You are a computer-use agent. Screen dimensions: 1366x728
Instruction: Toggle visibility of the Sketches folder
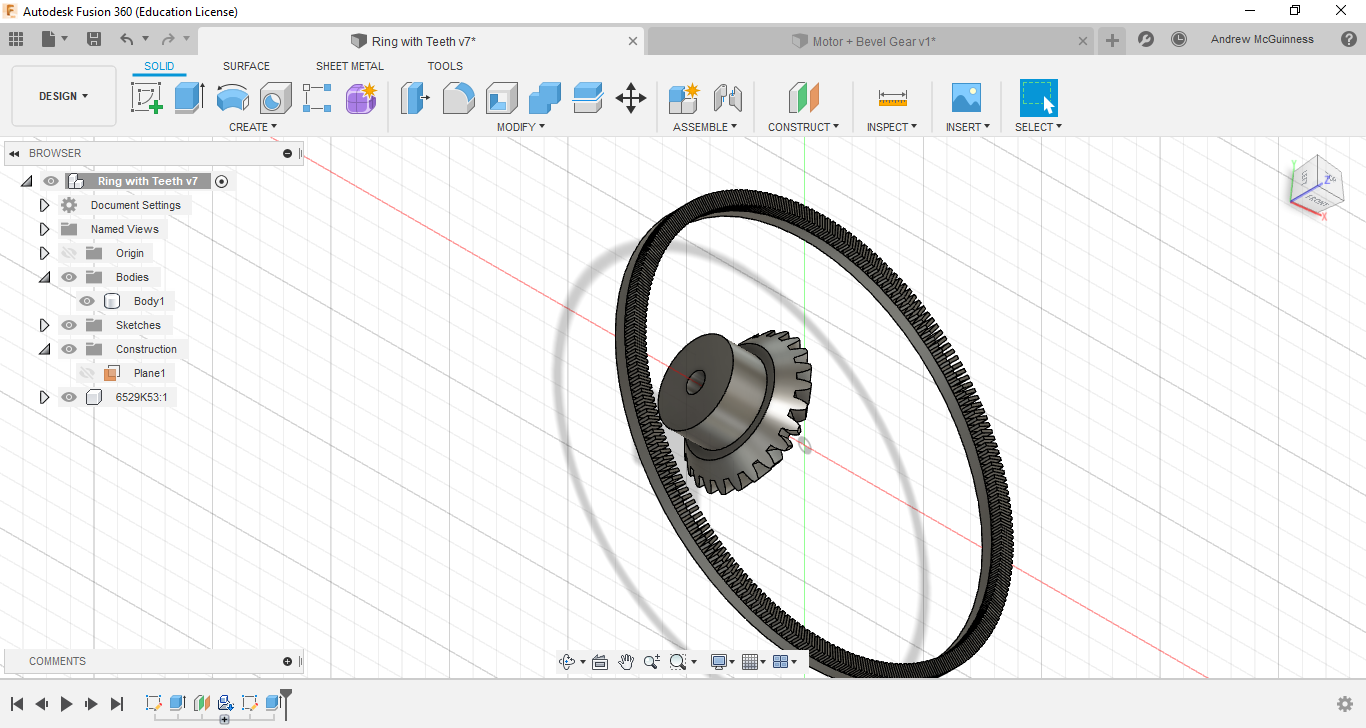(x=68, y=324)
